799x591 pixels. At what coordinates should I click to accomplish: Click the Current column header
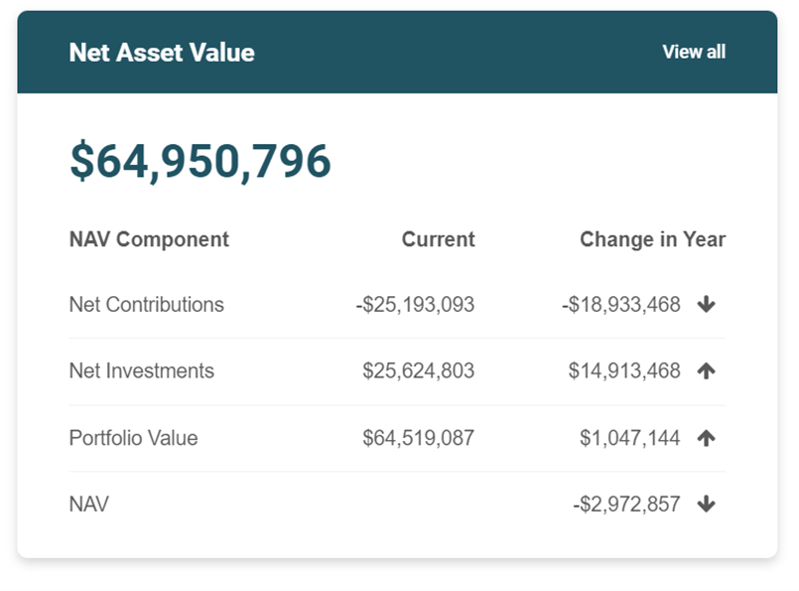pos(438,239)
